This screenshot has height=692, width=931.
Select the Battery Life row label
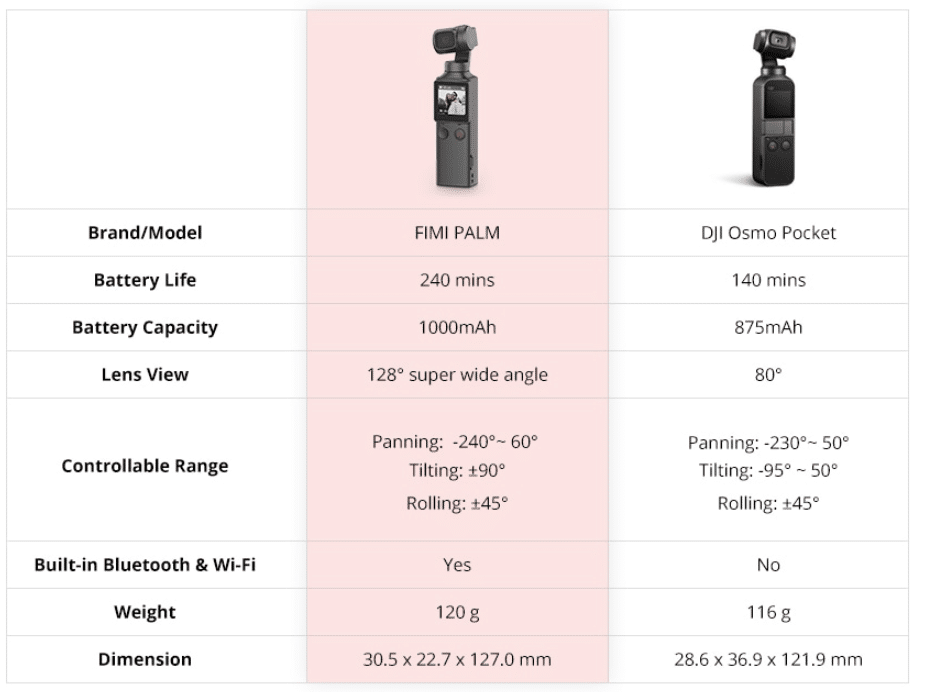click(145, 280)
